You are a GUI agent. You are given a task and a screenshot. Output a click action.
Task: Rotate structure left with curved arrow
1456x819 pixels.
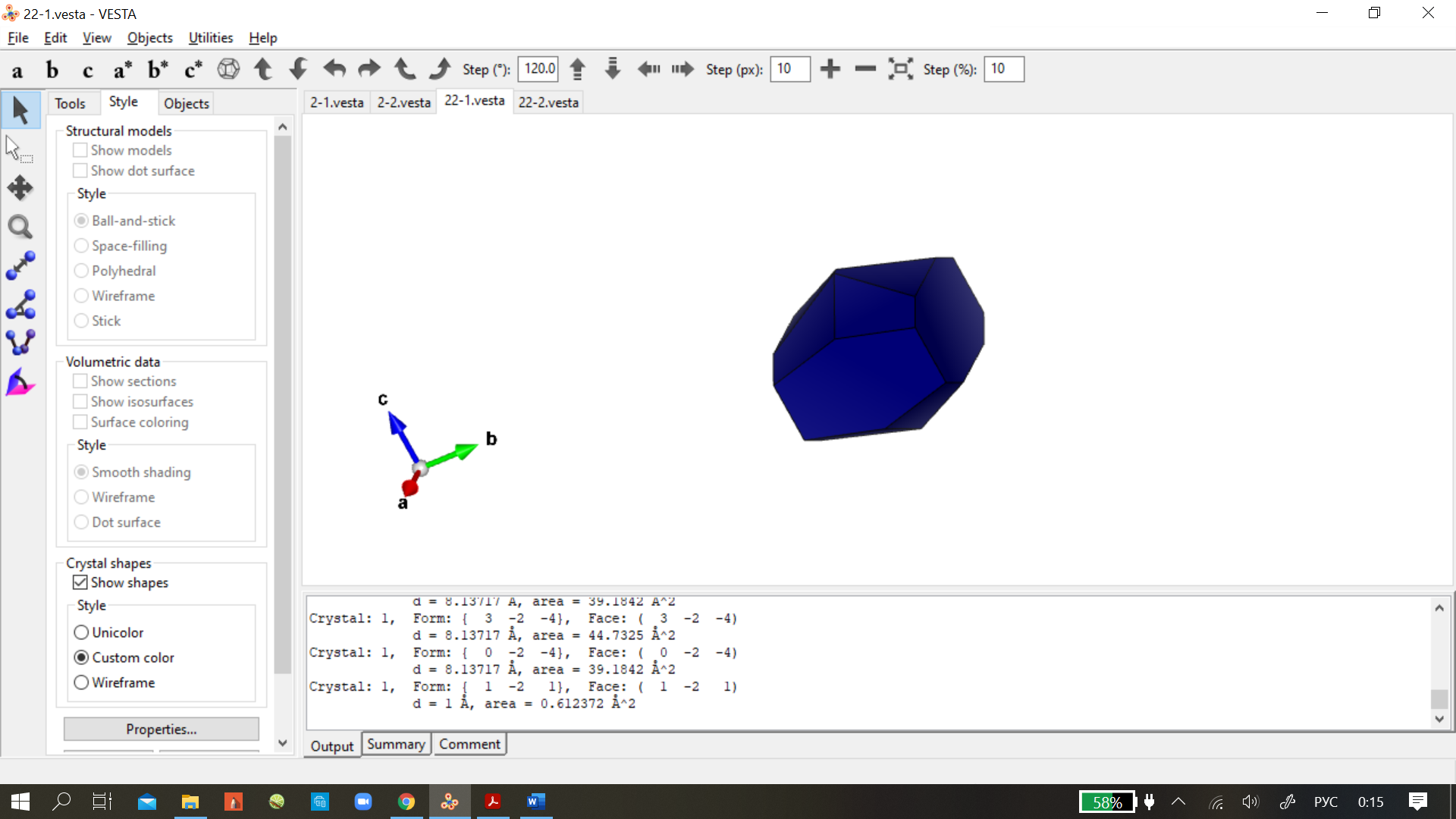click(334, 69)
